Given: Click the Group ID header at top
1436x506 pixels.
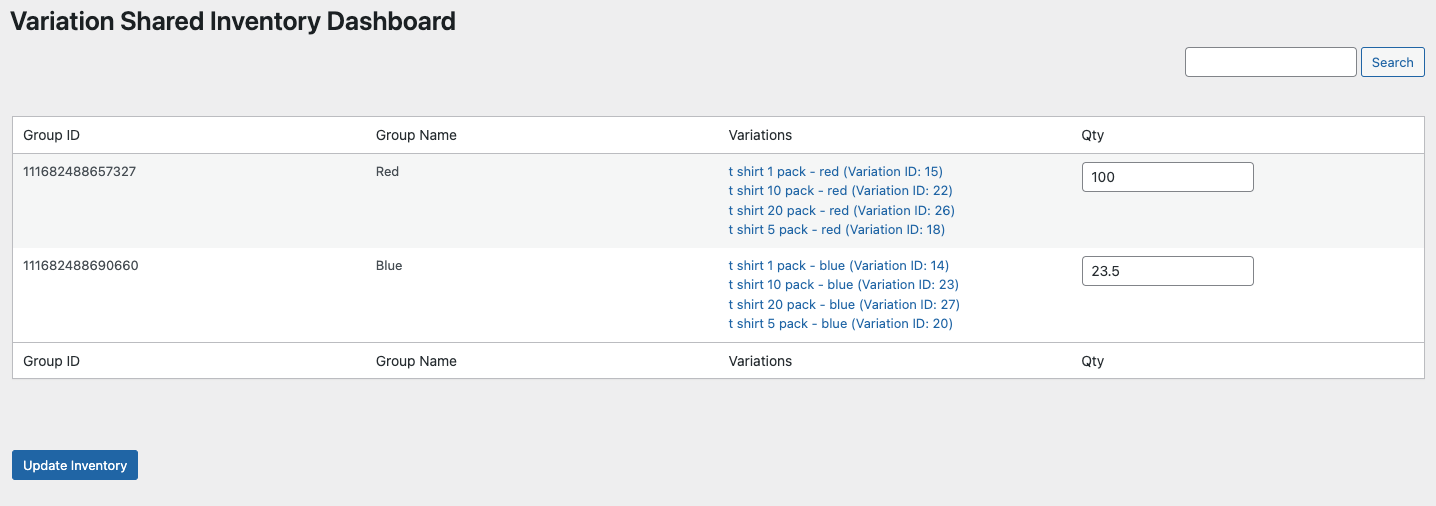Looking at the screenshot, I should pyautogui.click(x=51, y=135).
